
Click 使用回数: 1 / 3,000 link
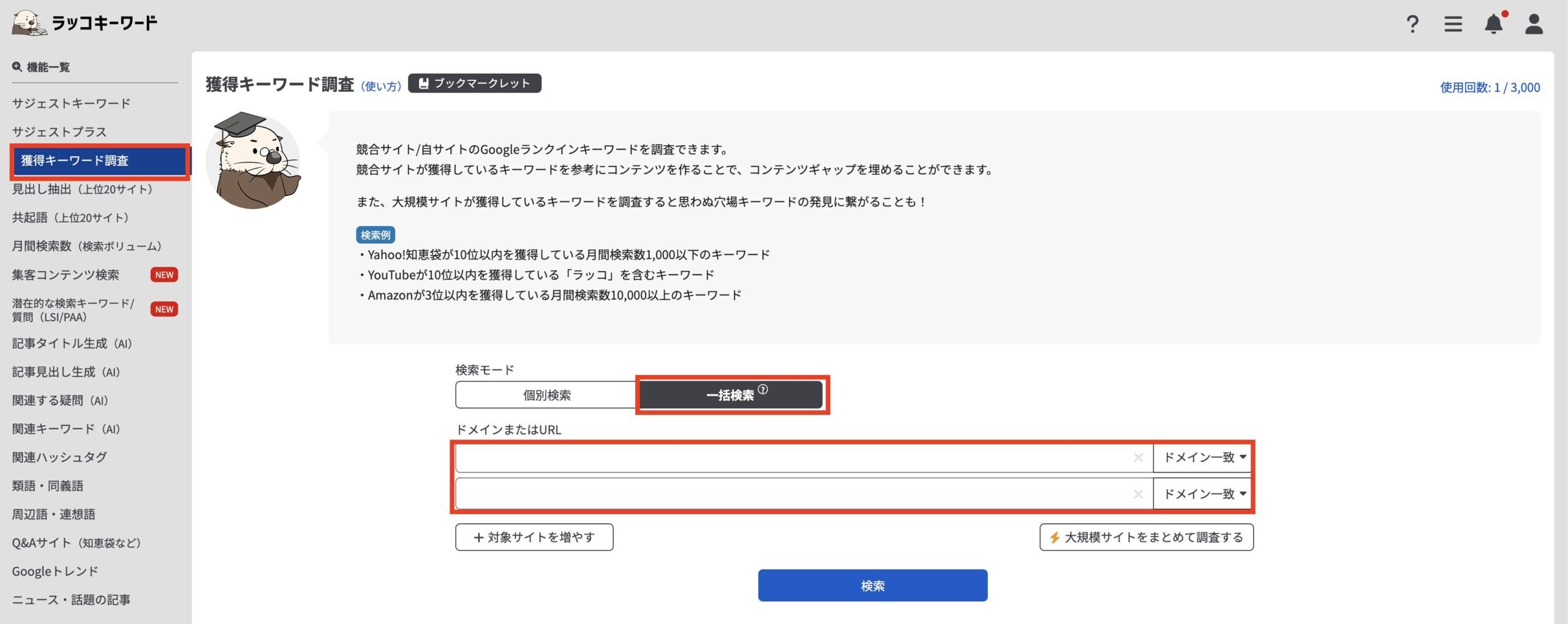[x=1490, y=87]
